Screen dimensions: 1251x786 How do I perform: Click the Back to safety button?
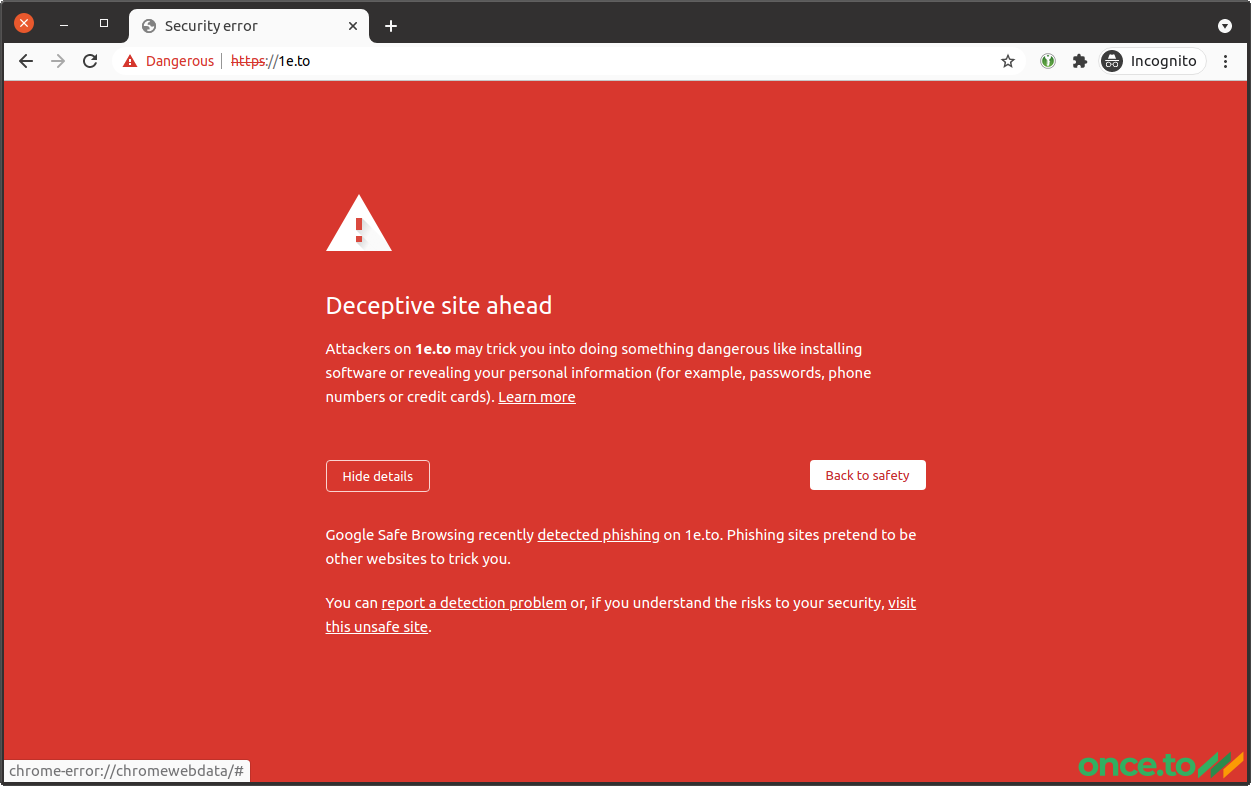tap(868, 475)
